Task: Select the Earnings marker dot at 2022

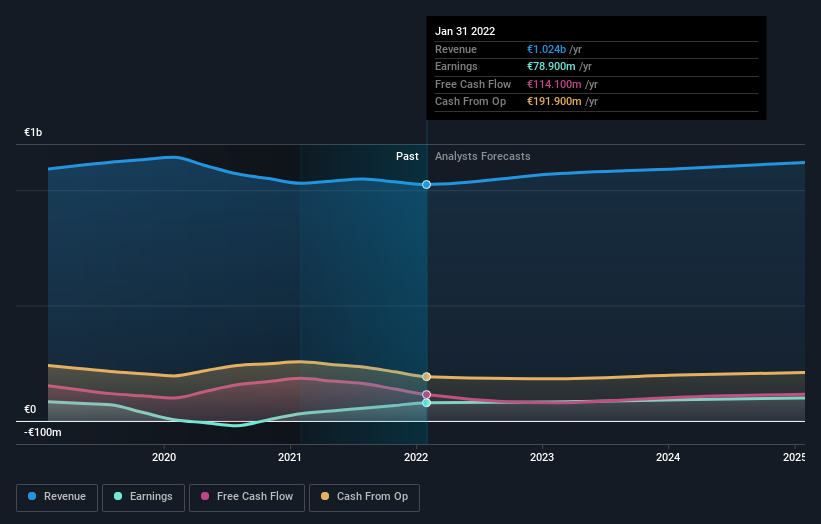Action: click(x=426, y=403)
